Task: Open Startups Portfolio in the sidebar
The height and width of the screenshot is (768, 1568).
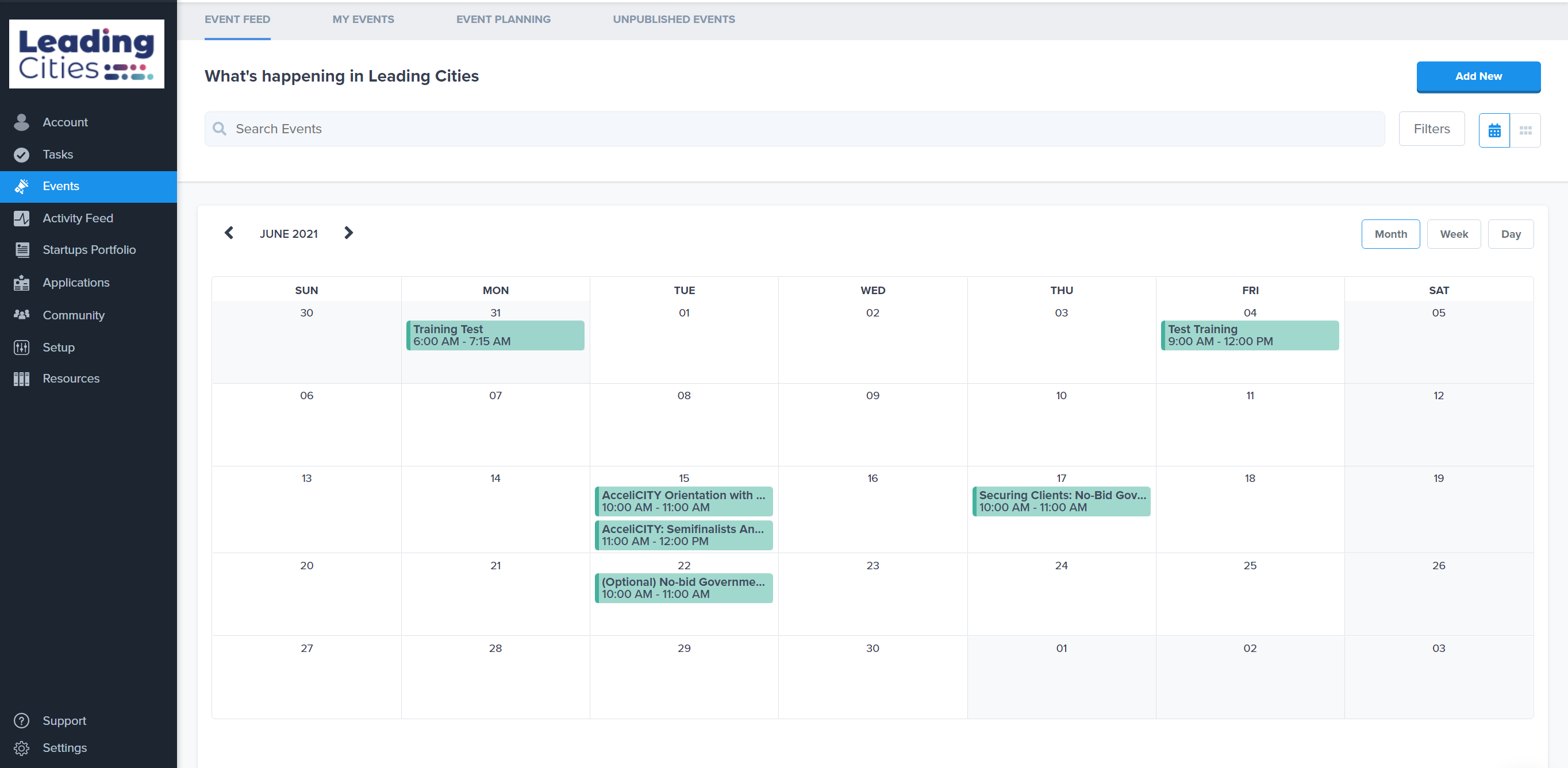Action: click(x=89, y=250)
